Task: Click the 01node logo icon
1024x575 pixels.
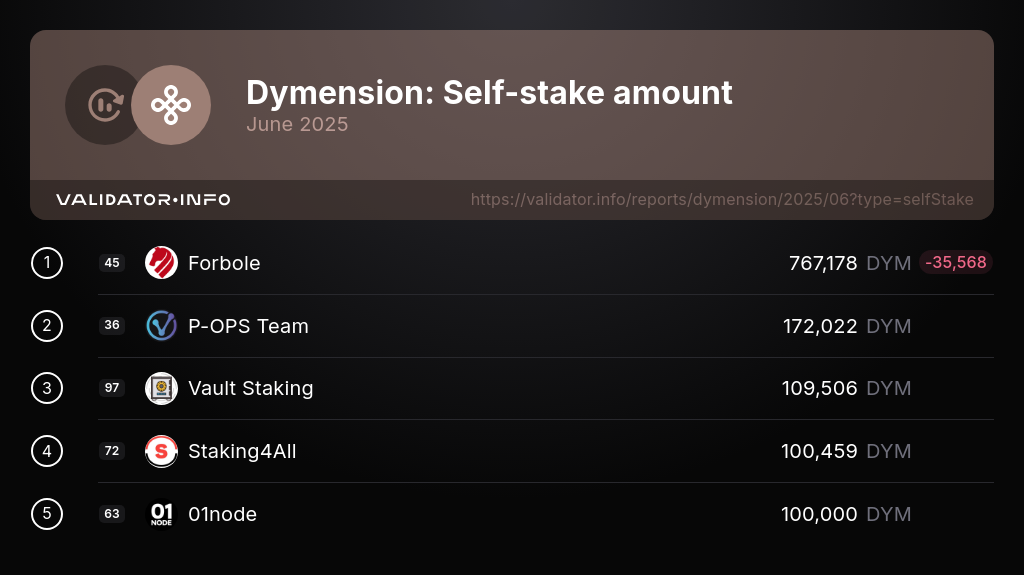Action: 161,514
